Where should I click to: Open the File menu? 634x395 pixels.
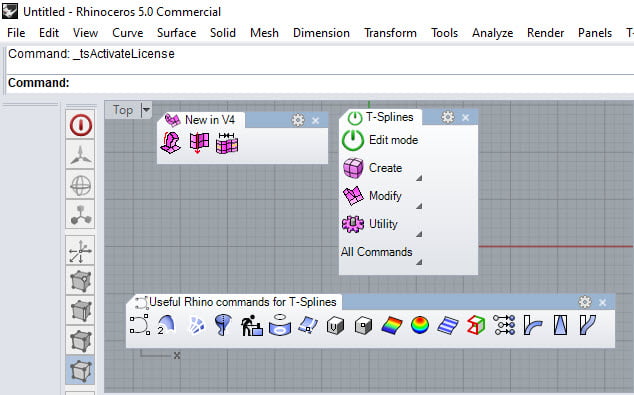coord(16,33)
